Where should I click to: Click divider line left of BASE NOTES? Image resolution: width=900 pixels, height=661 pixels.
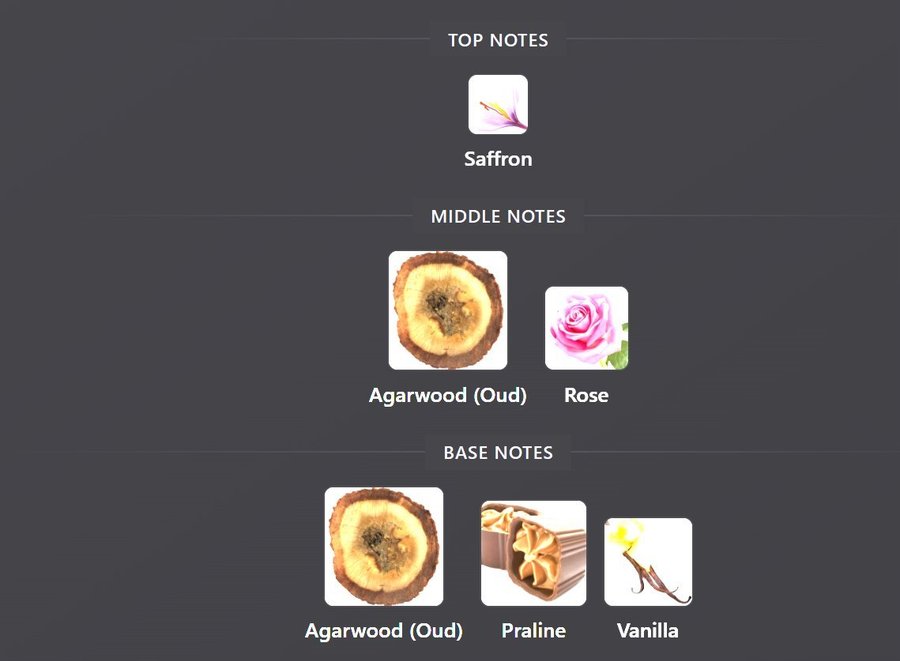click(x=253, y=452)
